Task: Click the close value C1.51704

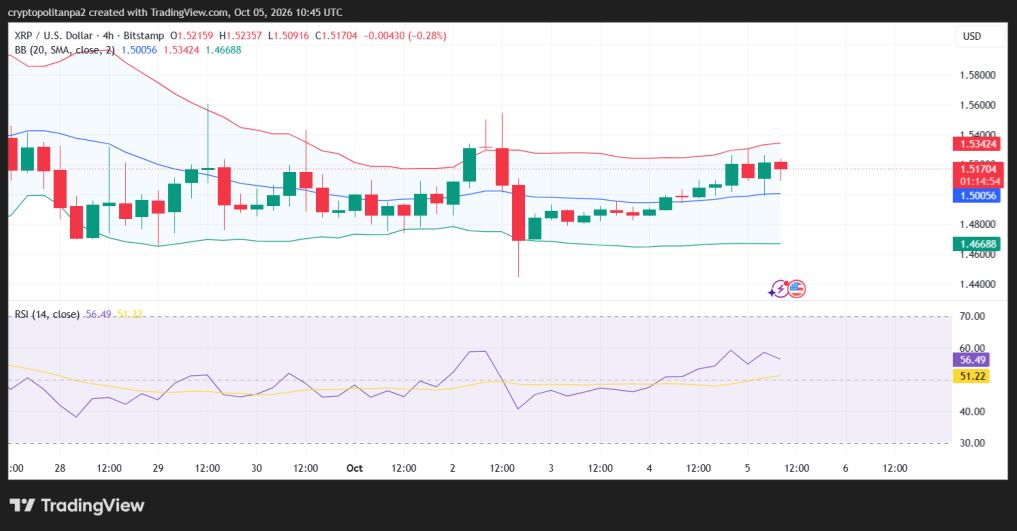Action: [336, 36]
